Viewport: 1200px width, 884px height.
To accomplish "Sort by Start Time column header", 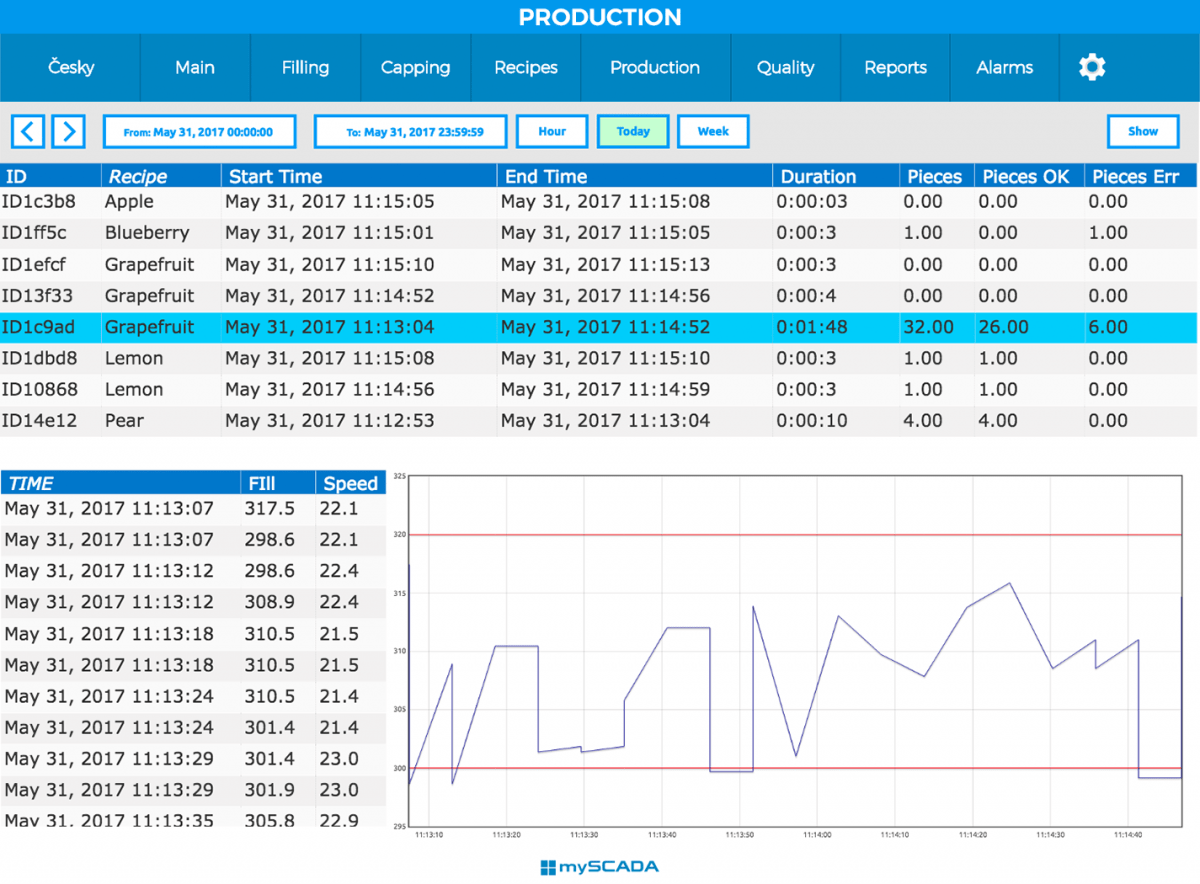I will (x=359, y=177).
